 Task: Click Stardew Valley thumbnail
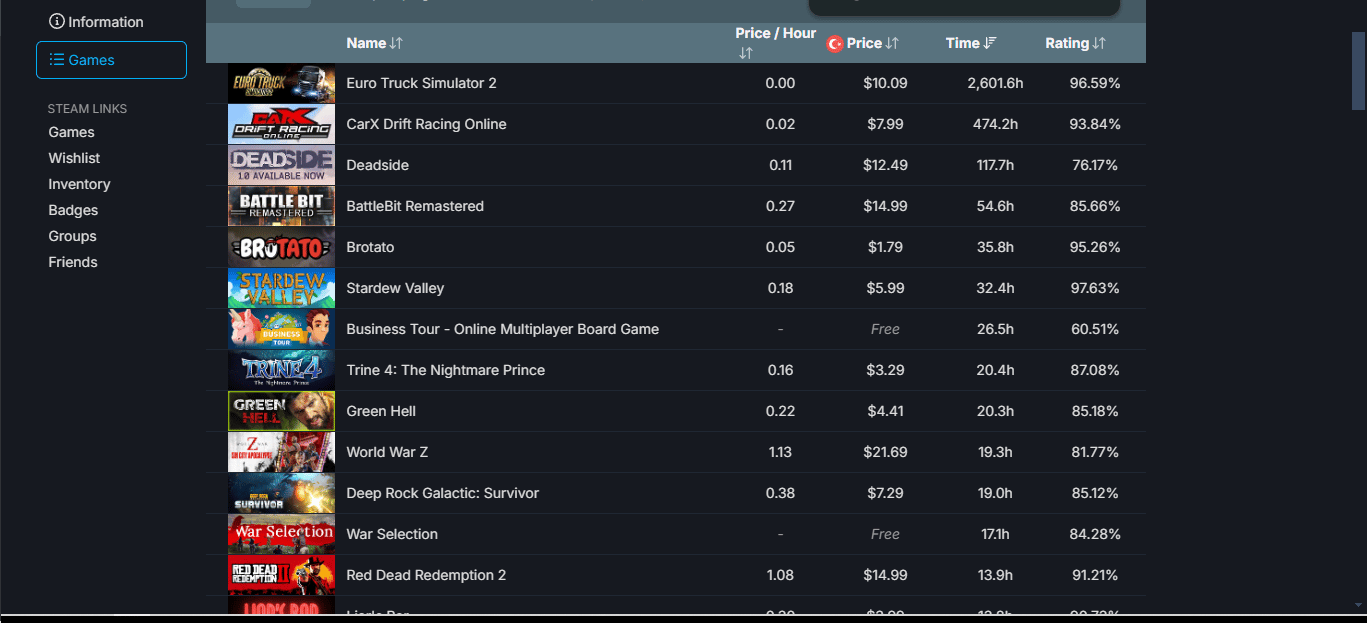coord(281,288)
